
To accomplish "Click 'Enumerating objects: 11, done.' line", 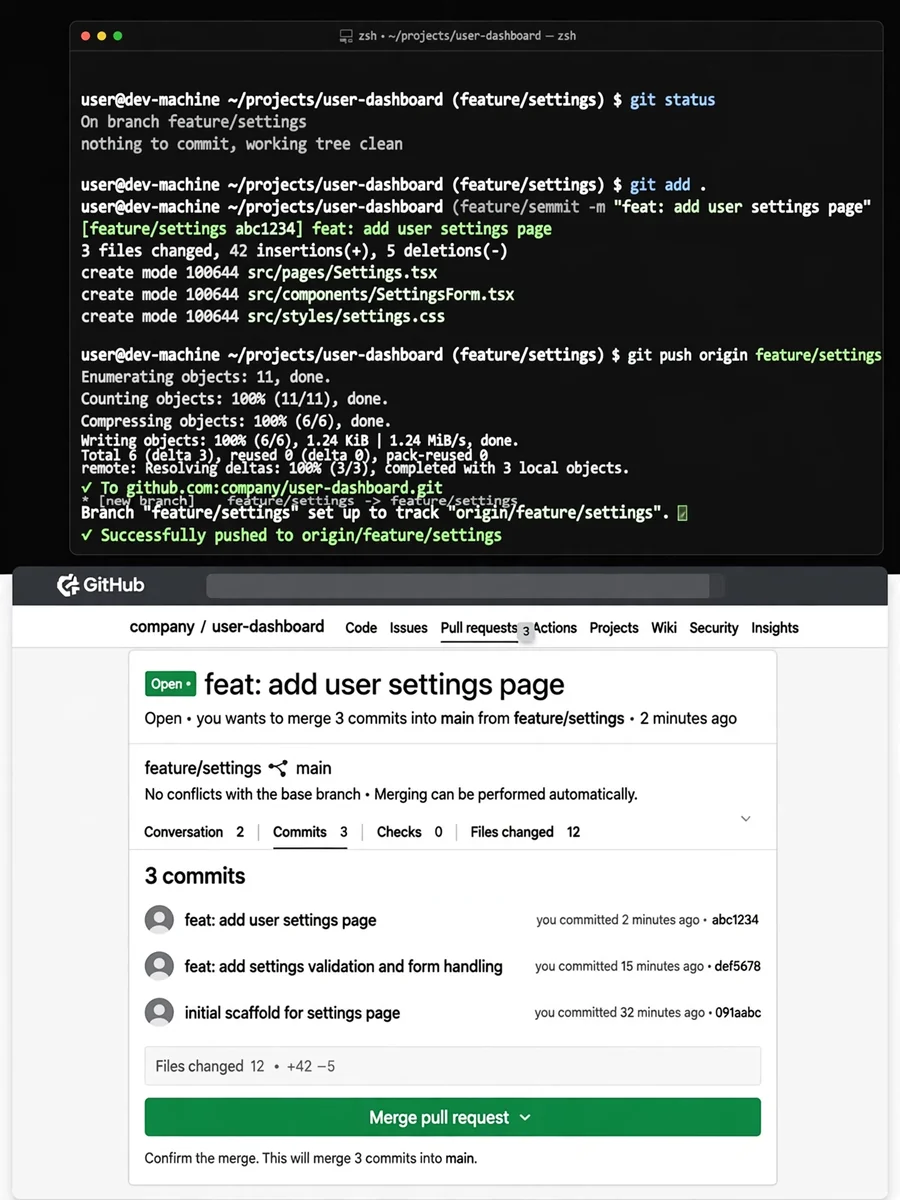I will (205, 377).
